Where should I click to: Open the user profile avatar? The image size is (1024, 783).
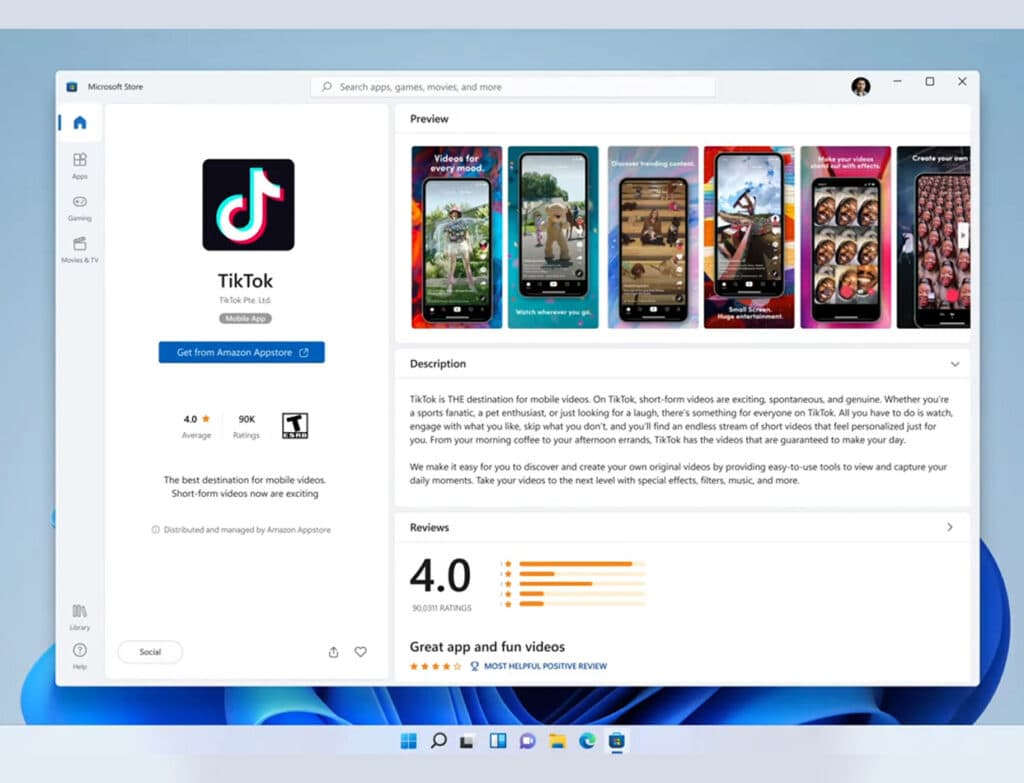point(861,86)
